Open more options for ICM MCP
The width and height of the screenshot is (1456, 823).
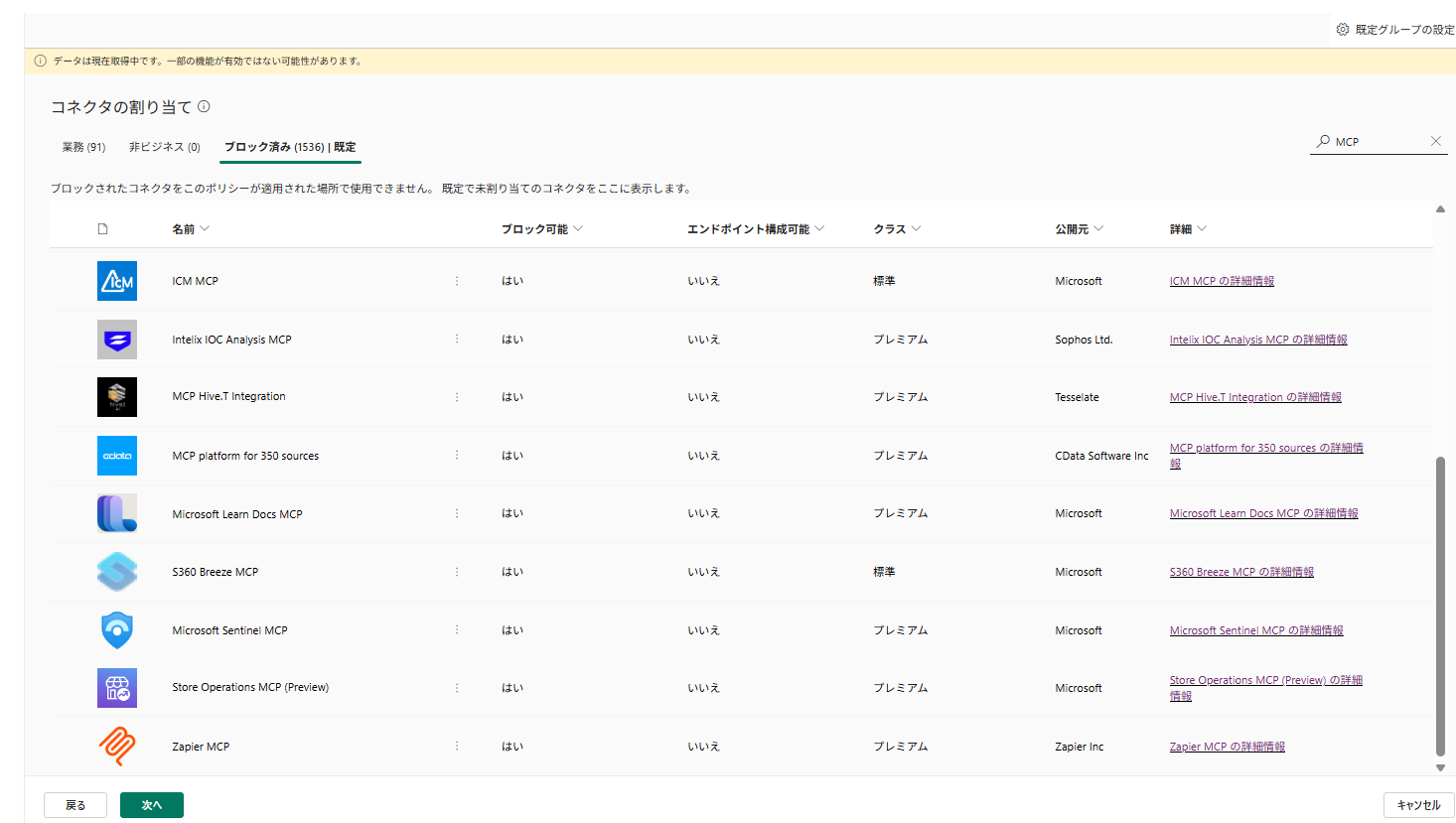(x=457, y=281)
